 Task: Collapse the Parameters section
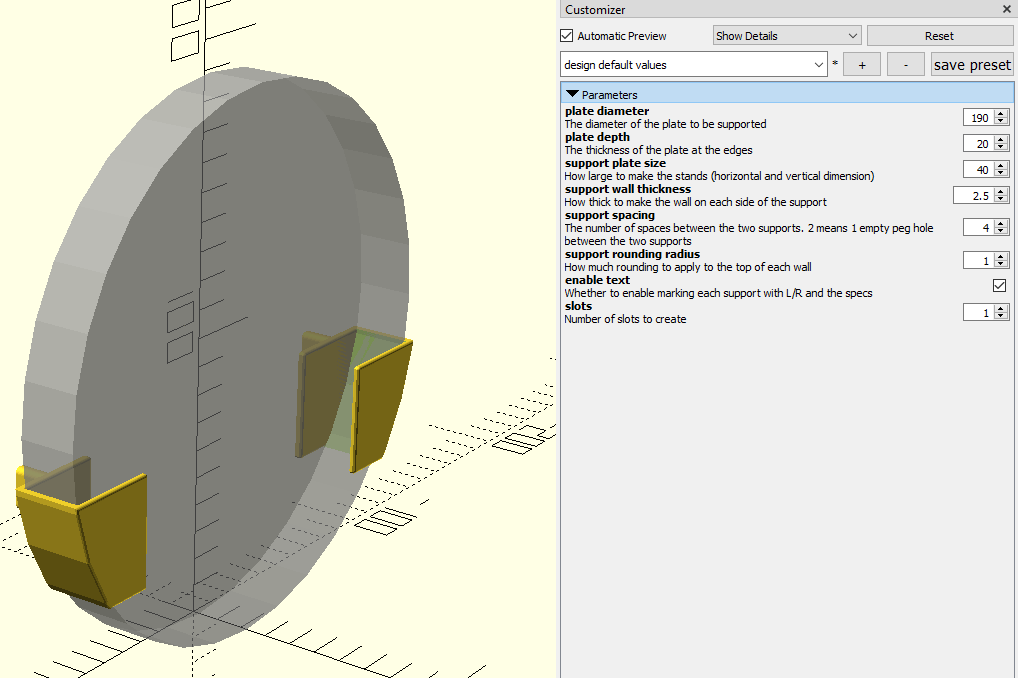572,94
